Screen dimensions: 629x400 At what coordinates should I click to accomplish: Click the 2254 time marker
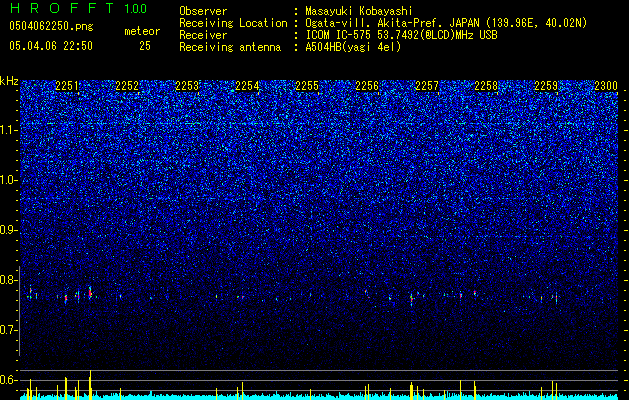coord(247,85)
